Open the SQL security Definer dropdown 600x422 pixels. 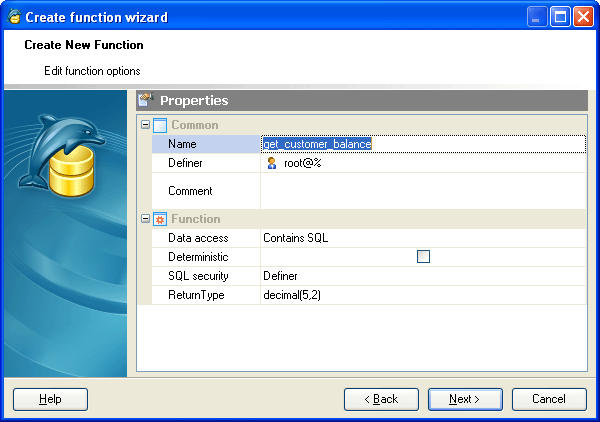coord(422,276)
